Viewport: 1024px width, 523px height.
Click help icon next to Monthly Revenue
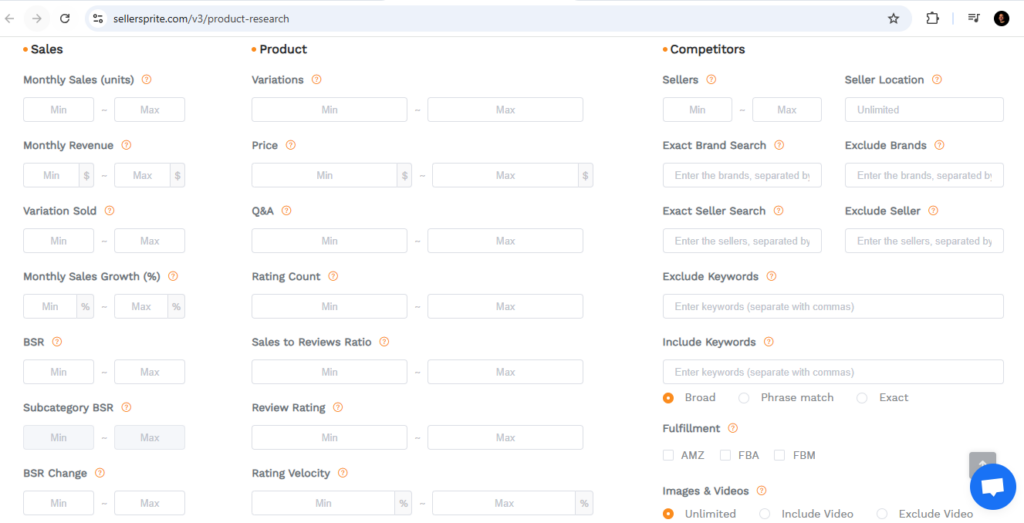(x=126, y=145)
